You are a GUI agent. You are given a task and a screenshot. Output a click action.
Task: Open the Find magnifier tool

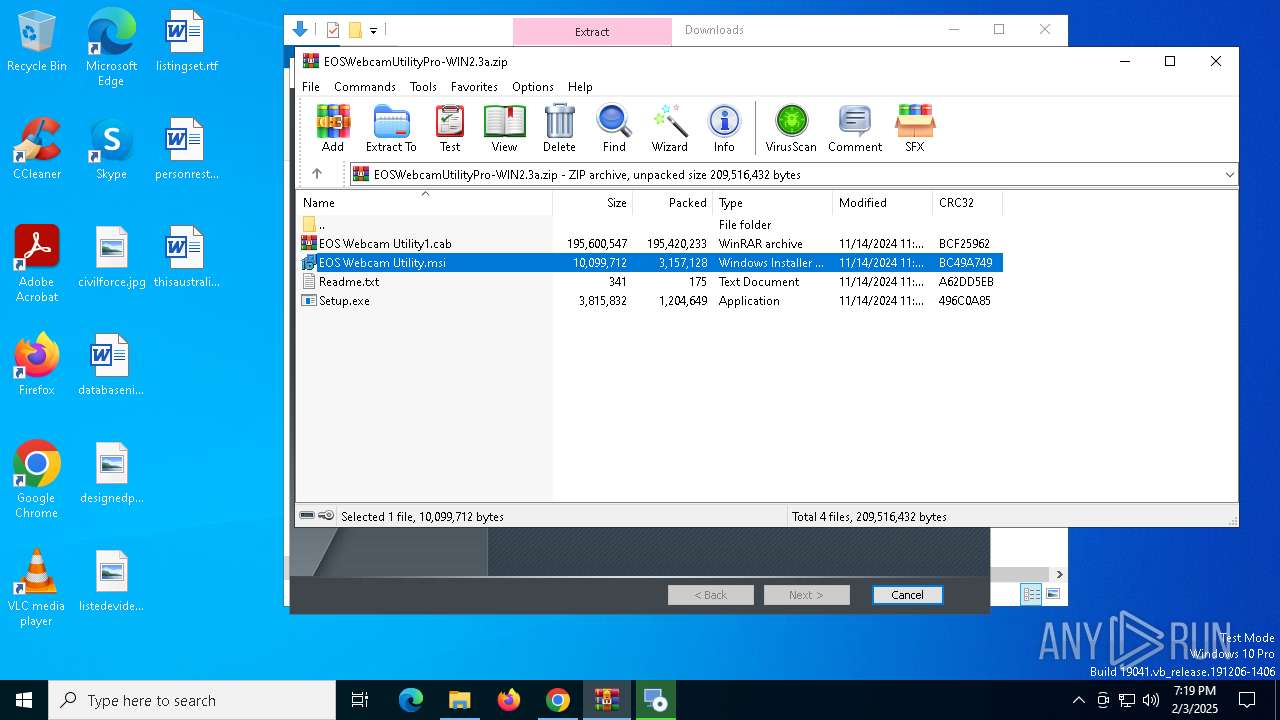tap(614, 128)
